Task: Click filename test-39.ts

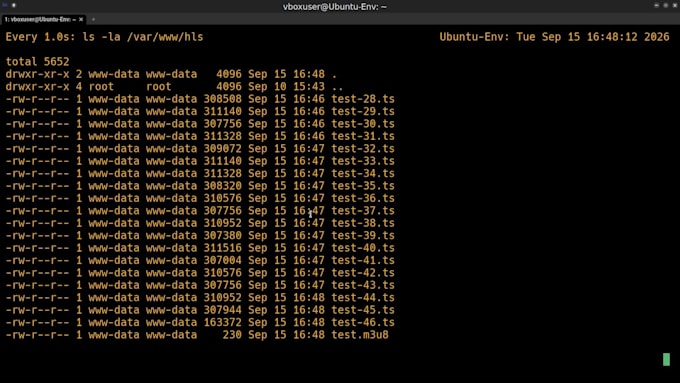Action: point(363,236)
